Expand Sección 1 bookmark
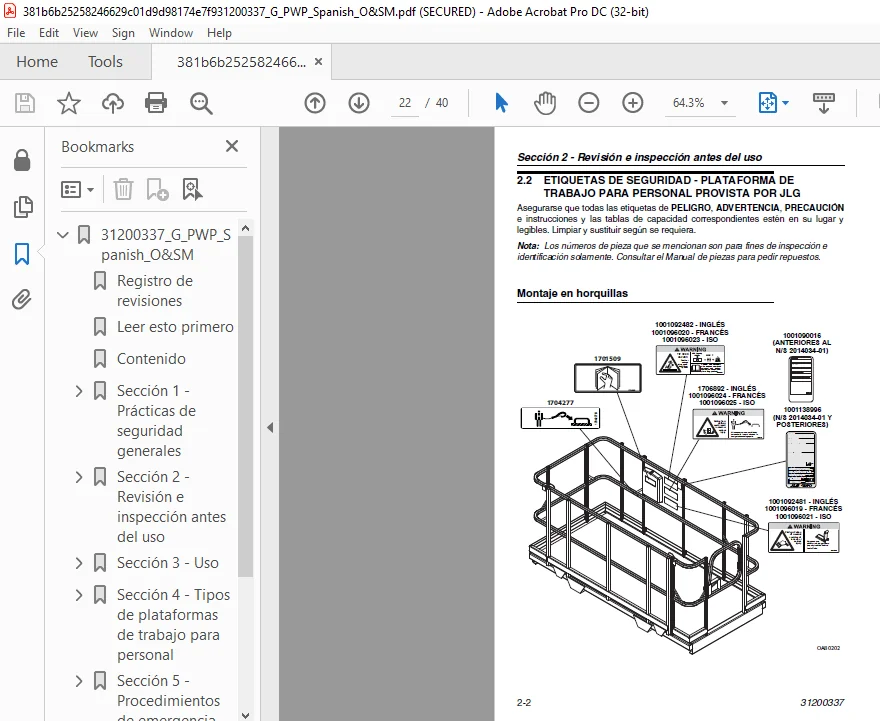Image resolution: width=880 pixels, height=721 pixels. tap(79, 391)
